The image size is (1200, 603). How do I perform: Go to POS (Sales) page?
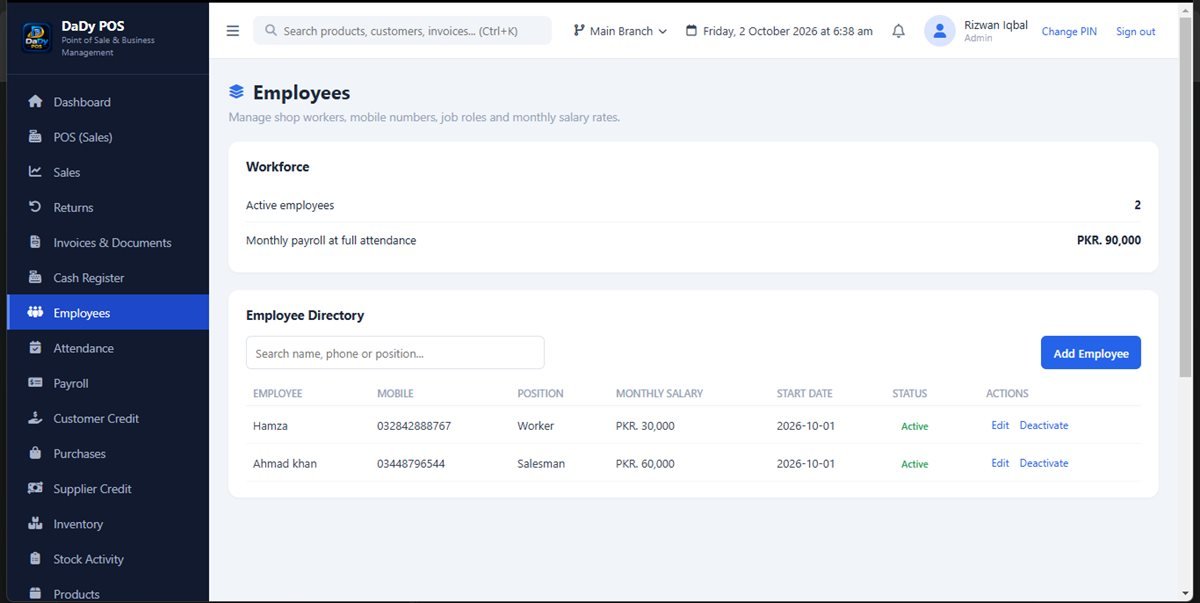pos(108,137)
